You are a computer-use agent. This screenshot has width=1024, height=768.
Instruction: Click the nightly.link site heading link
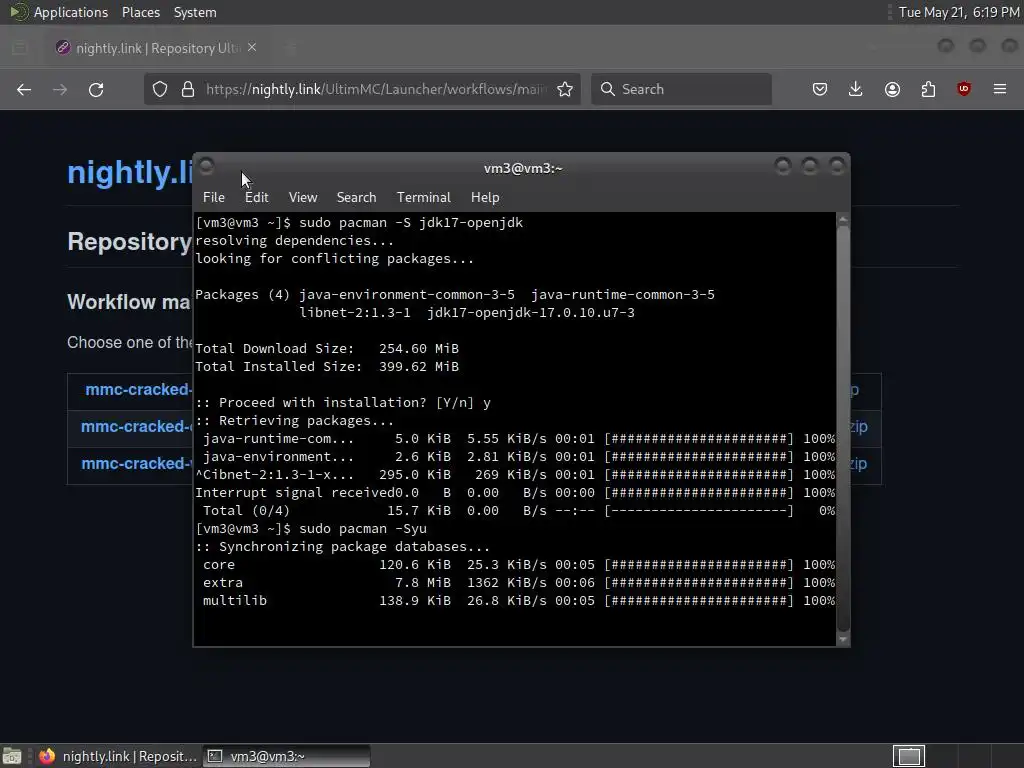(x=130, y=172)
